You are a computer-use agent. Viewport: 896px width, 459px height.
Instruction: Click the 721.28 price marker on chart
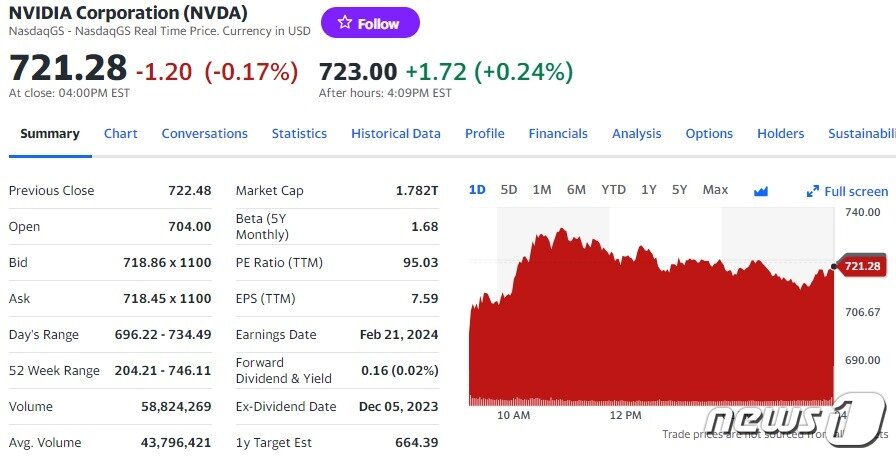point(861,266)
